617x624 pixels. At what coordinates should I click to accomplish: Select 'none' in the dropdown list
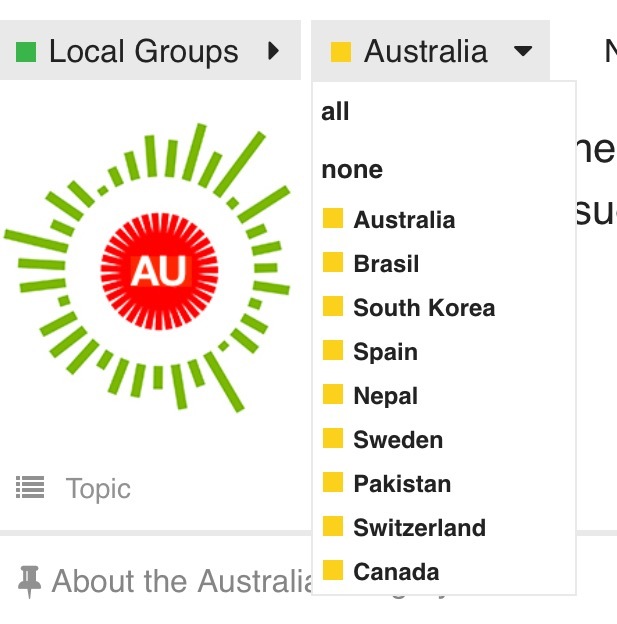352,169
